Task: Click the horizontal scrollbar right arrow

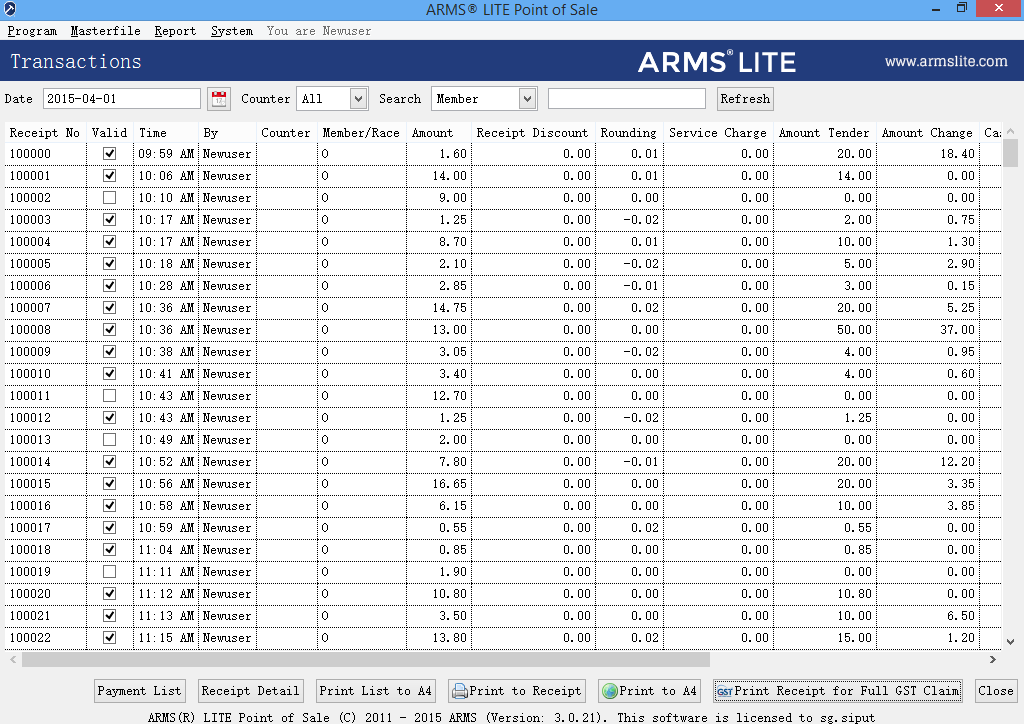Action: point(993,659)
